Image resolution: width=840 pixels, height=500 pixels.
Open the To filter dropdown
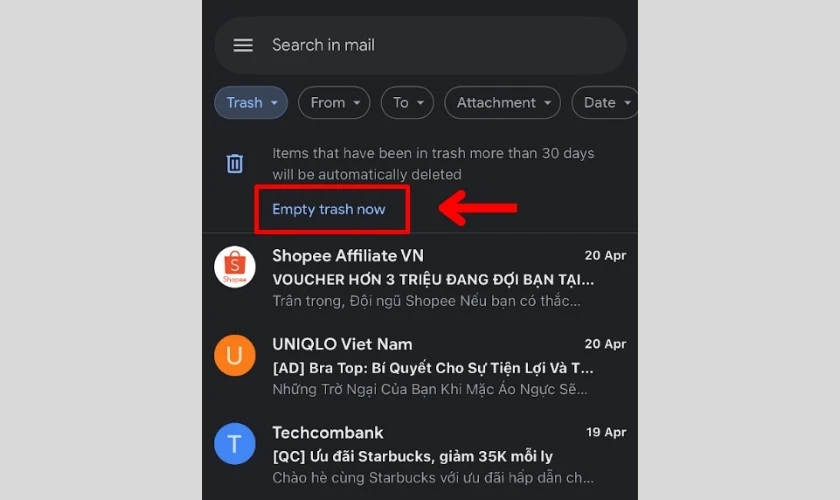[x=407, y=102]
